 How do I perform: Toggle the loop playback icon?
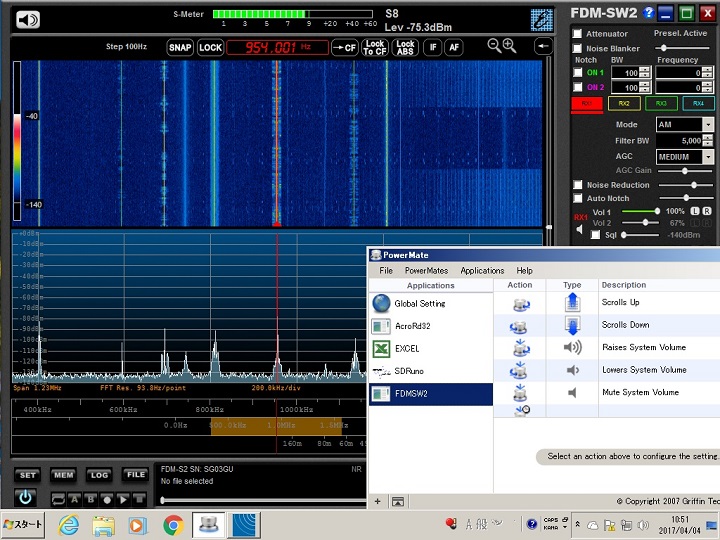58,499
